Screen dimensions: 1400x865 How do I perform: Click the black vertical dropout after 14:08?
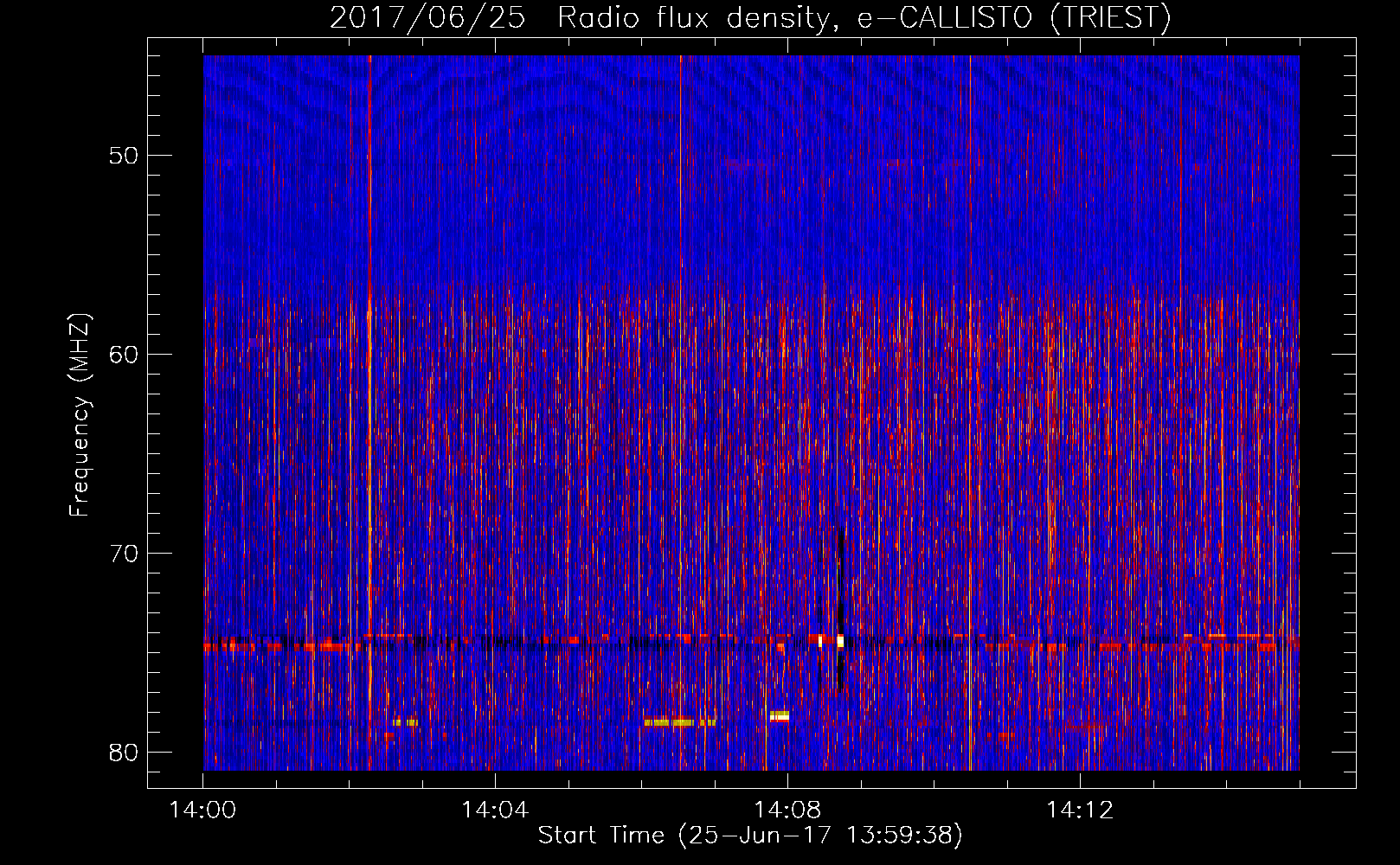tap(840, 607)
